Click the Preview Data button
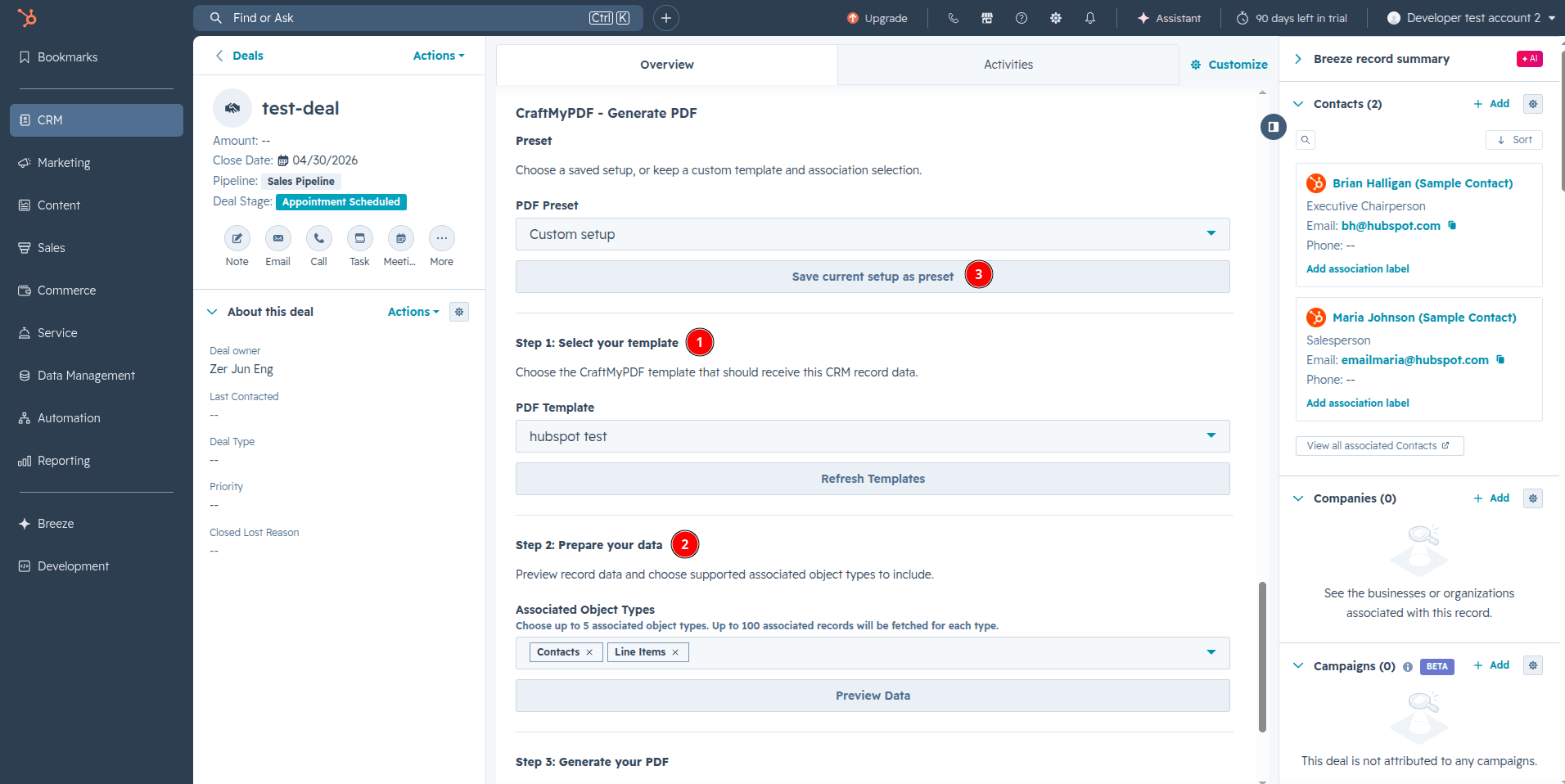1565x784 pixels. pyautogui.click(x=873, y=696)
